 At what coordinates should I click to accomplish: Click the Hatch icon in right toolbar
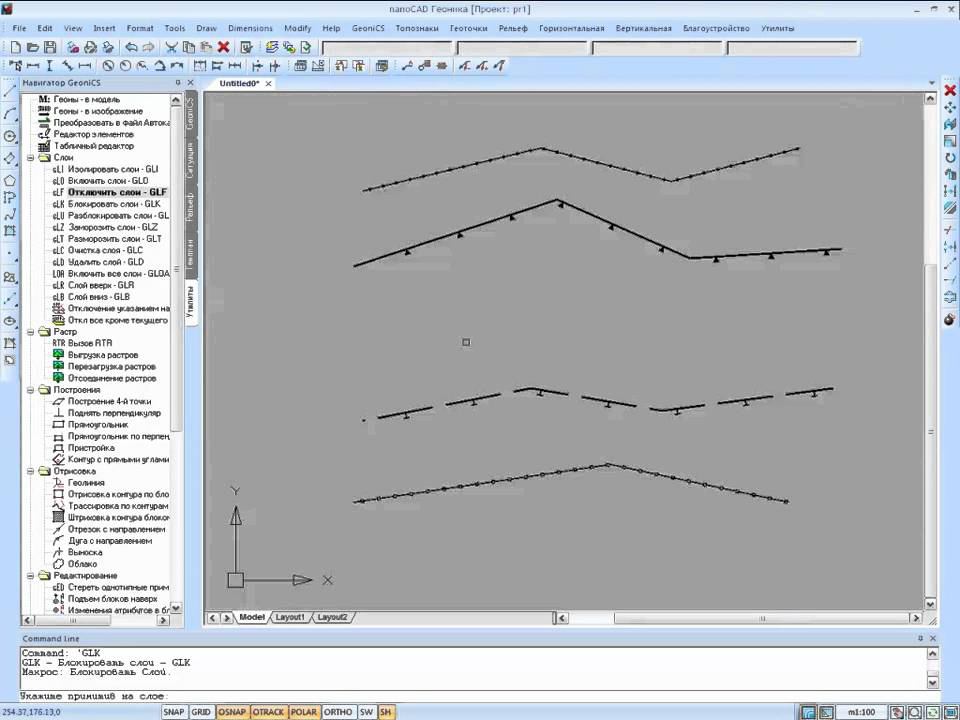tap(950, 208)
